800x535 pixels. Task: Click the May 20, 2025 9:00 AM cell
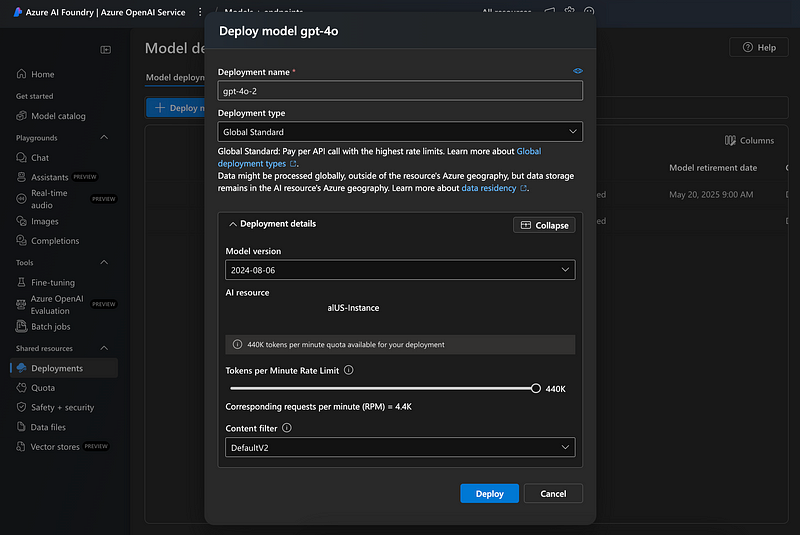(x=711, y=194)
